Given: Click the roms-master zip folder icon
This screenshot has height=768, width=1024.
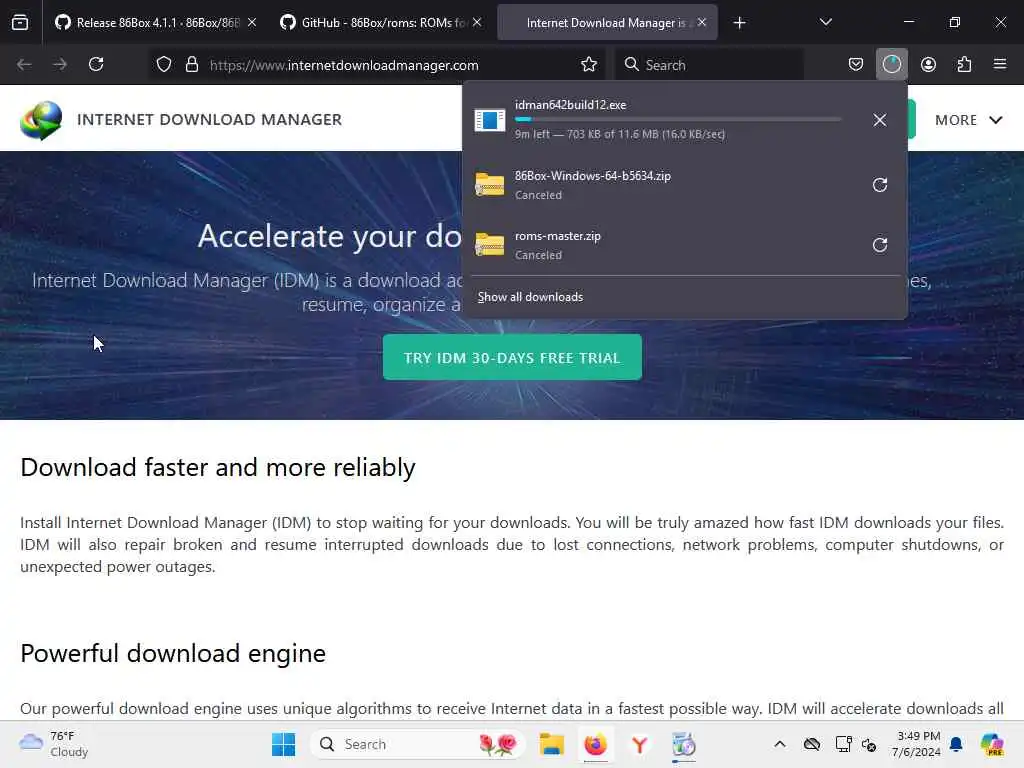Looking at the screenshot, I should pos(490,245).
